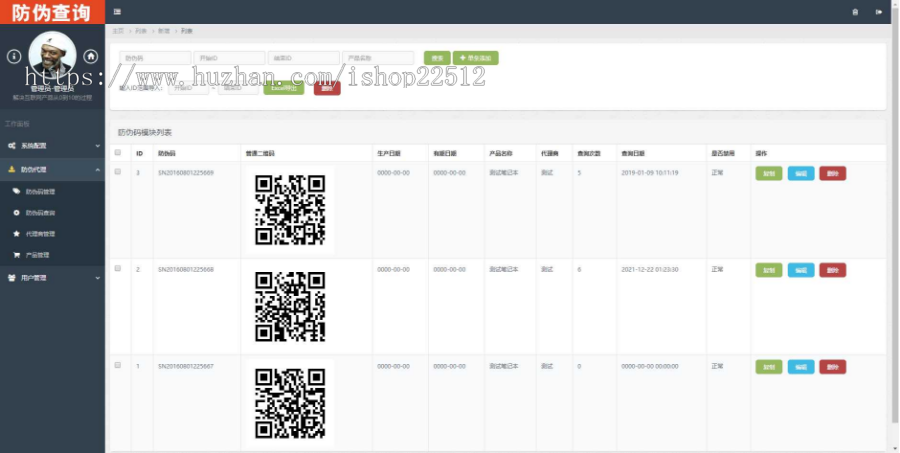Click the 查询次数 column header
Viewport: 900px width, 453px height.
click(589, 154)
